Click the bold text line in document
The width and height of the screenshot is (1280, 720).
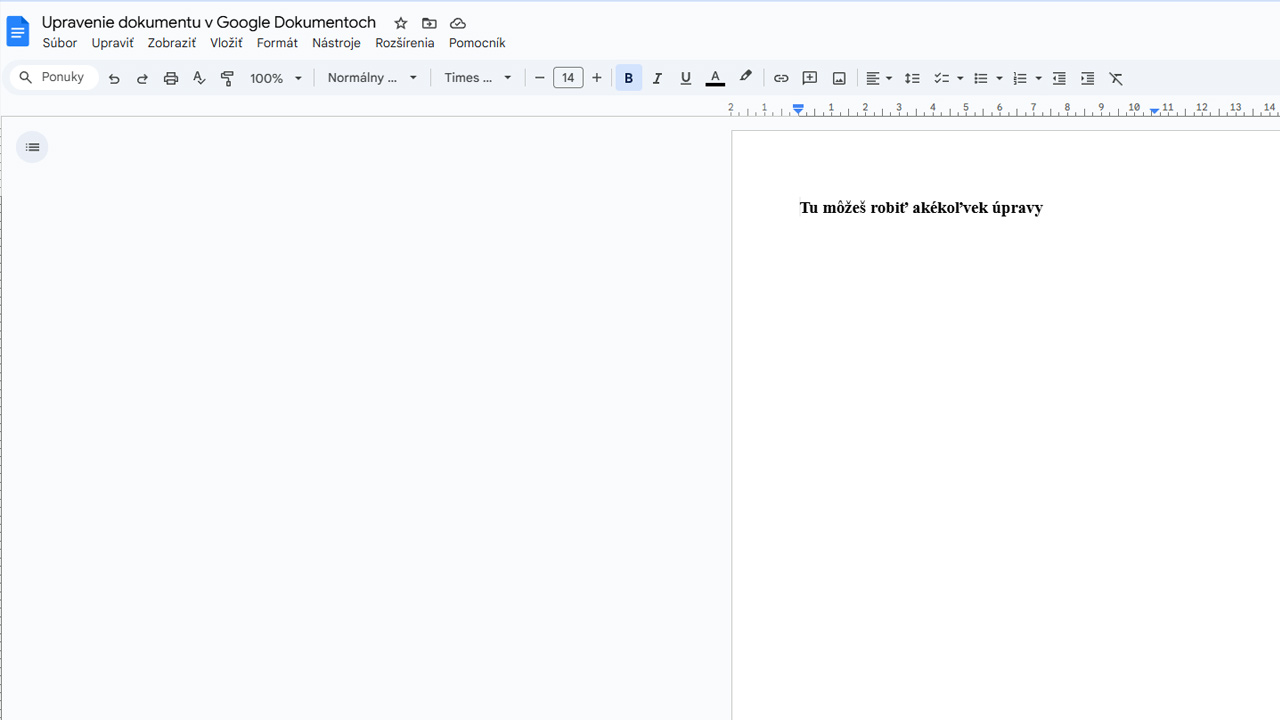click(x=921, y=208)
